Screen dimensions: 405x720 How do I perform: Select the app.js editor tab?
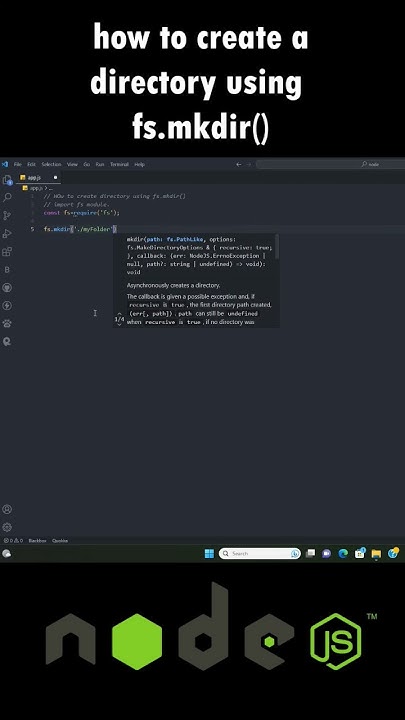point(39,177)
